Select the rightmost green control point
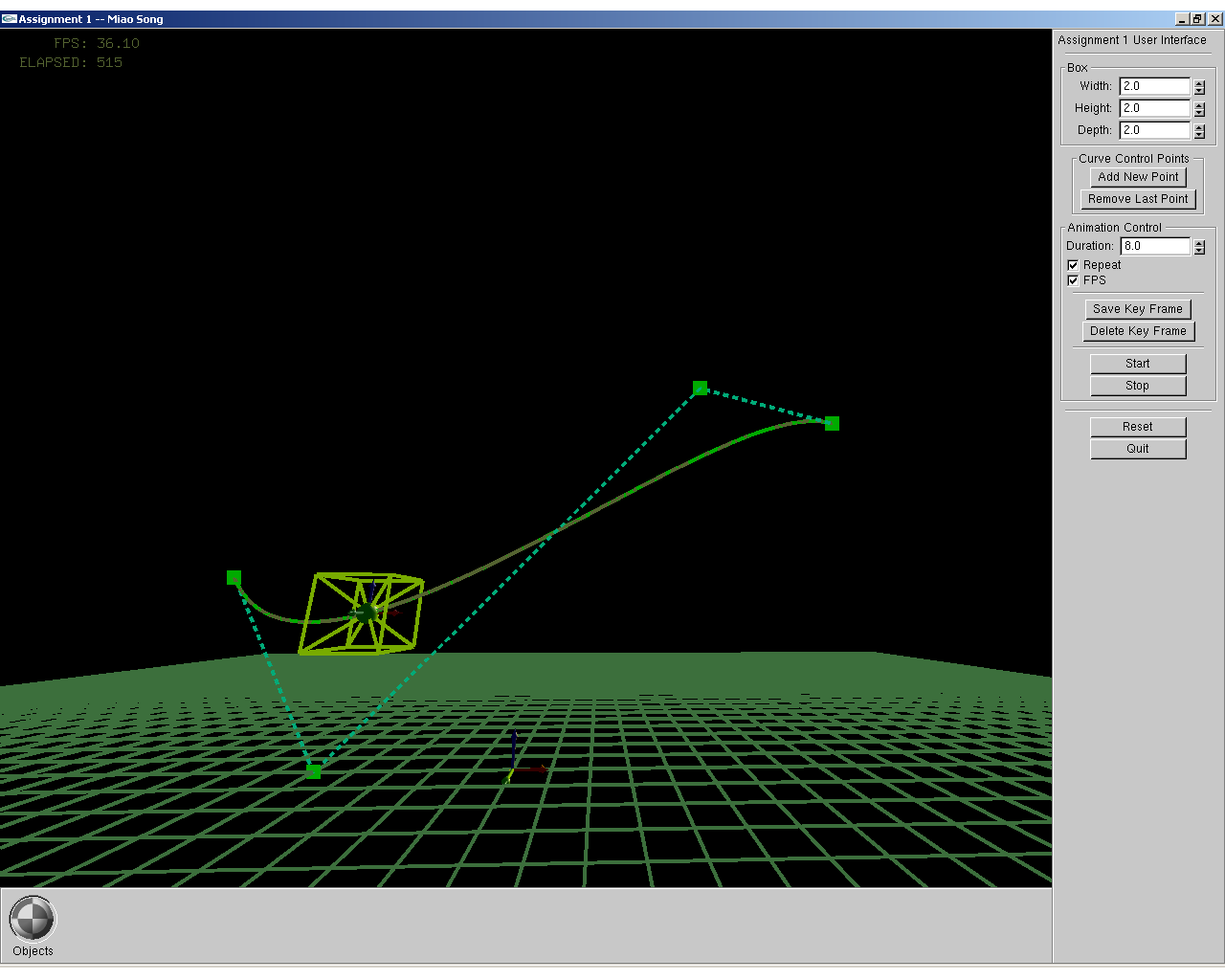 point(832,423)
